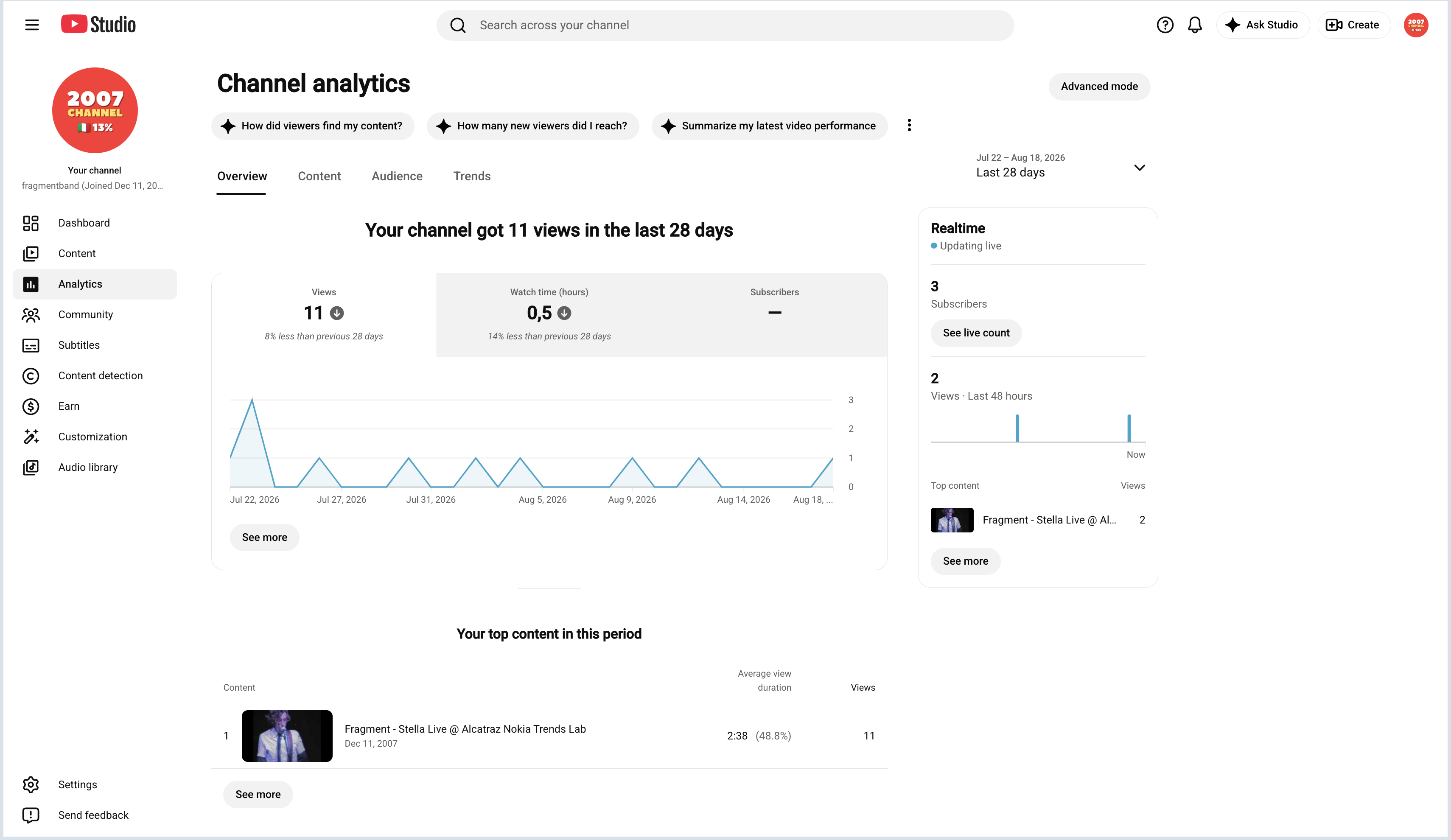1451x840 pixels.
Task: Click See more under top content table
Action: (x=258, y=794)
